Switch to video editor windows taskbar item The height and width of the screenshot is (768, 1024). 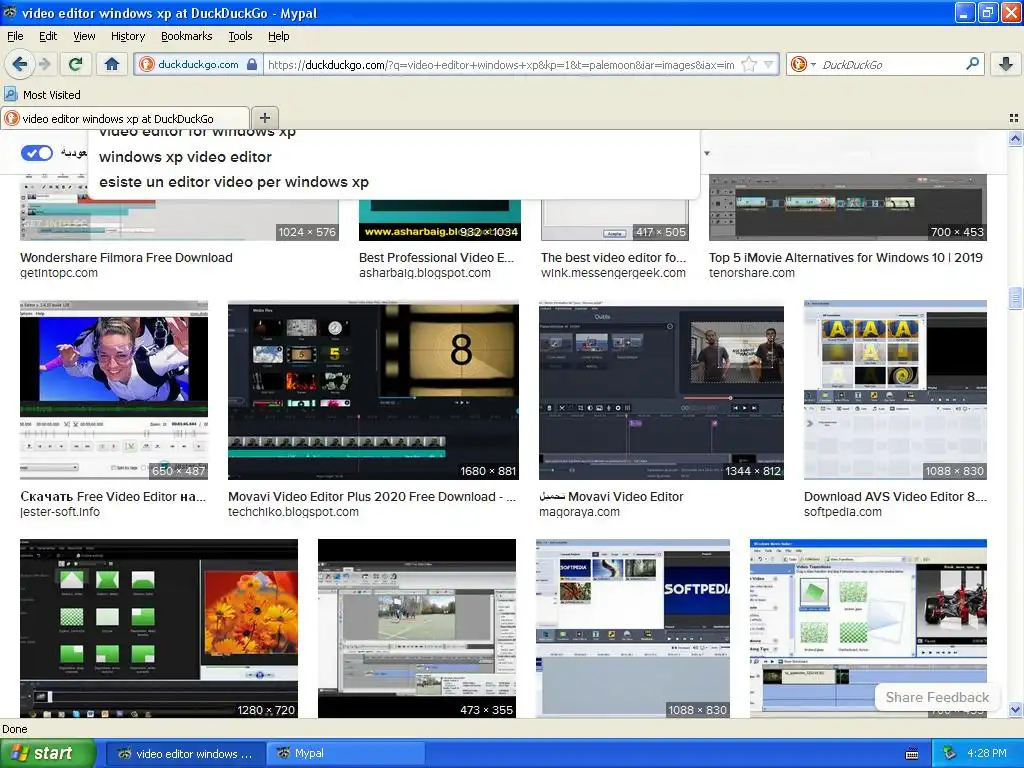pyautogui.click(x=185, y=754)
